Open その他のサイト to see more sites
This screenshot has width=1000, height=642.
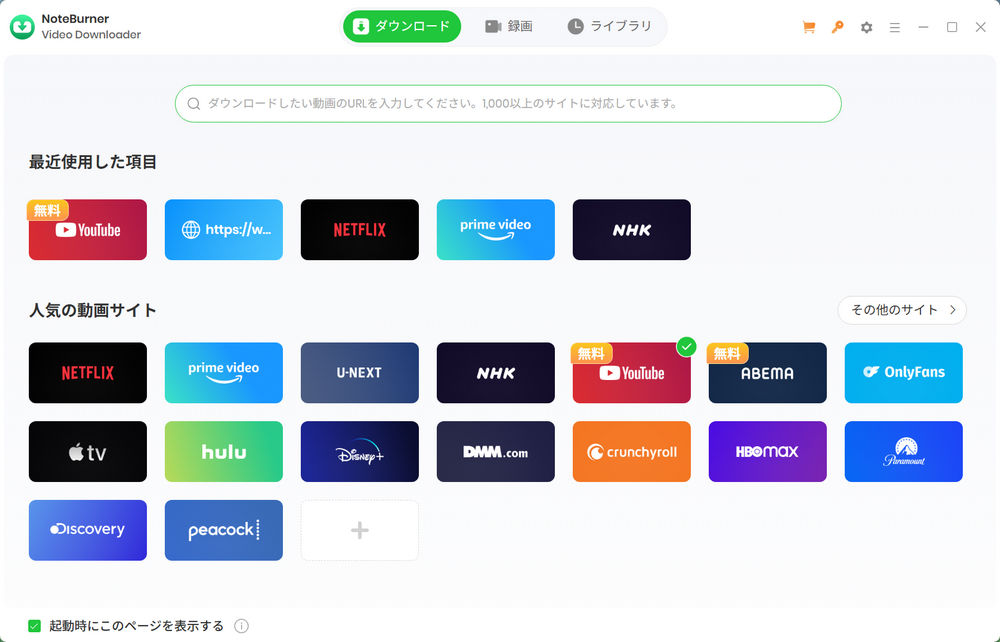[902, 310]
